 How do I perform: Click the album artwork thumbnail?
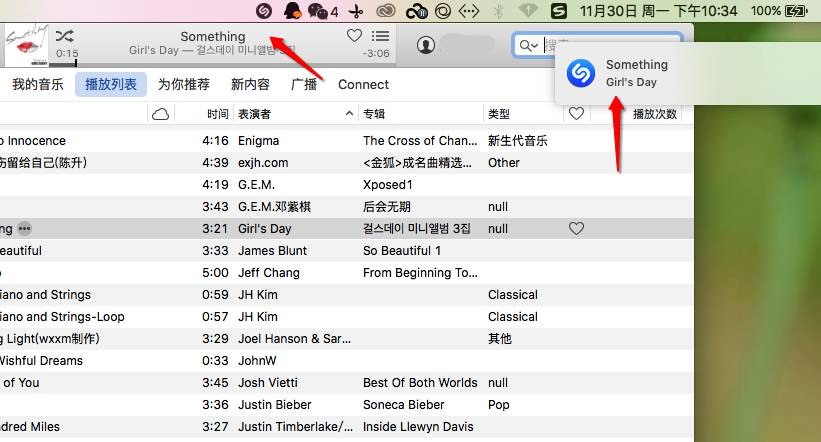pyautogui.click(x=26, y=45)
